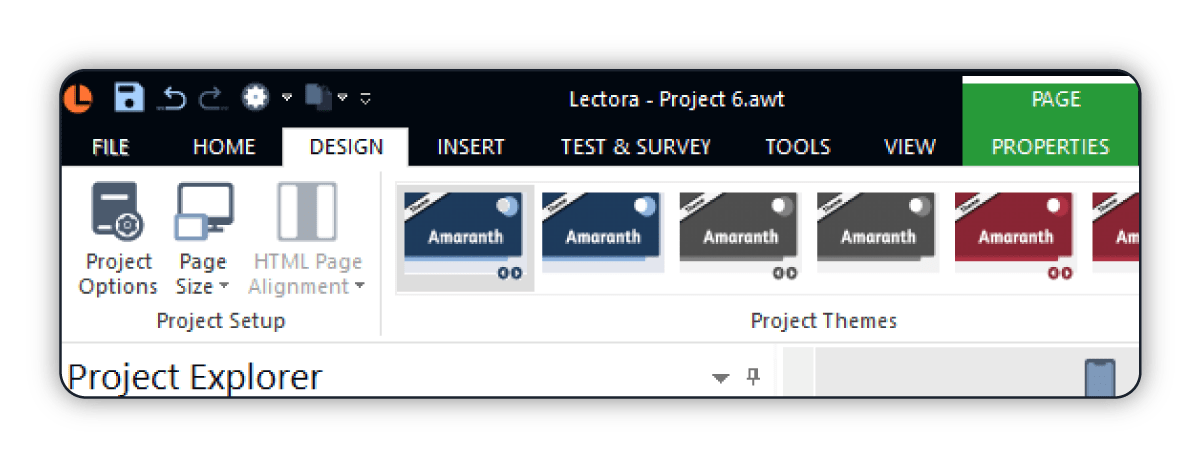Save the project with the floppy disk icon

[129, 97]
